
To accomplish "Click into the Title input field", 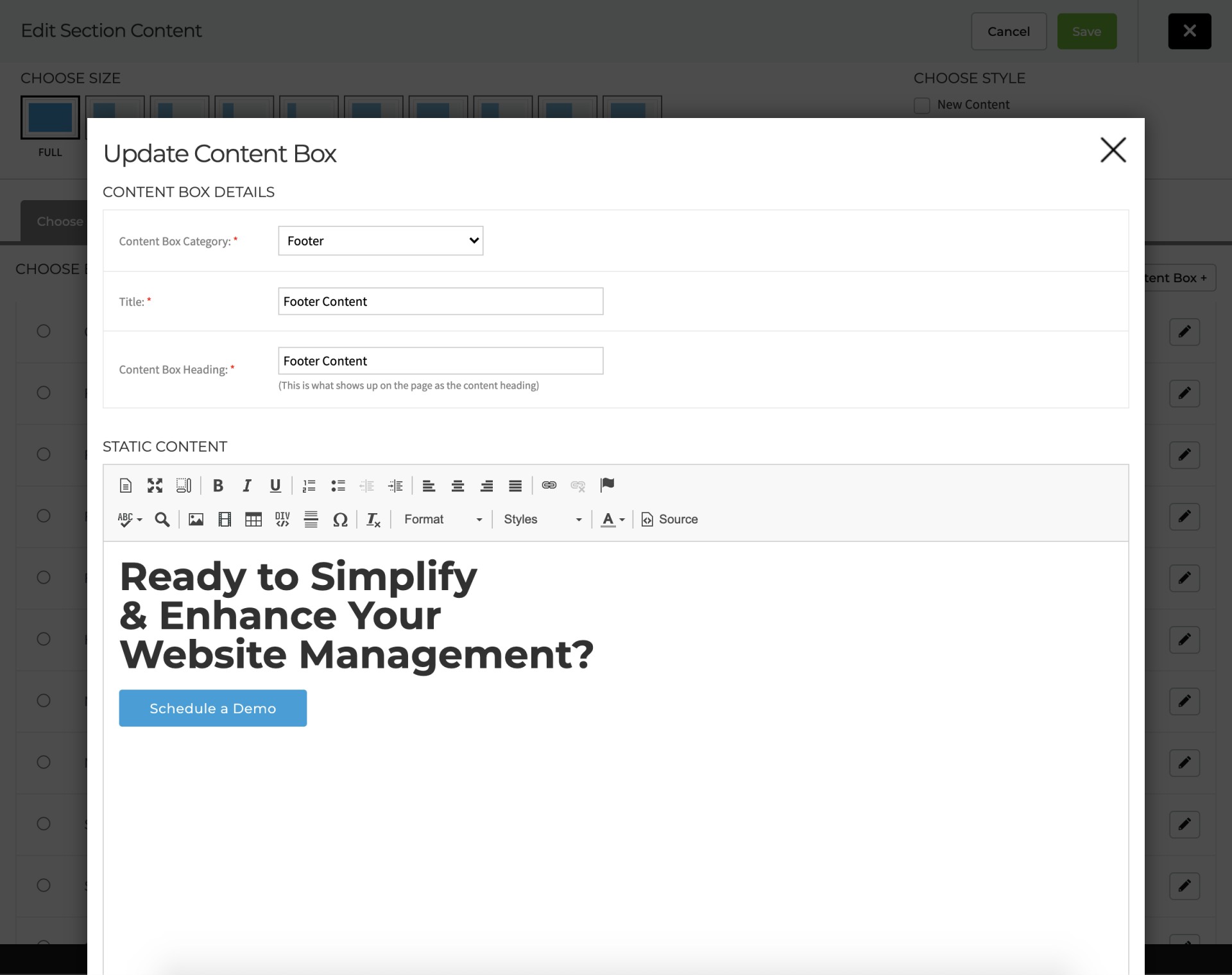I will point(441,301).
